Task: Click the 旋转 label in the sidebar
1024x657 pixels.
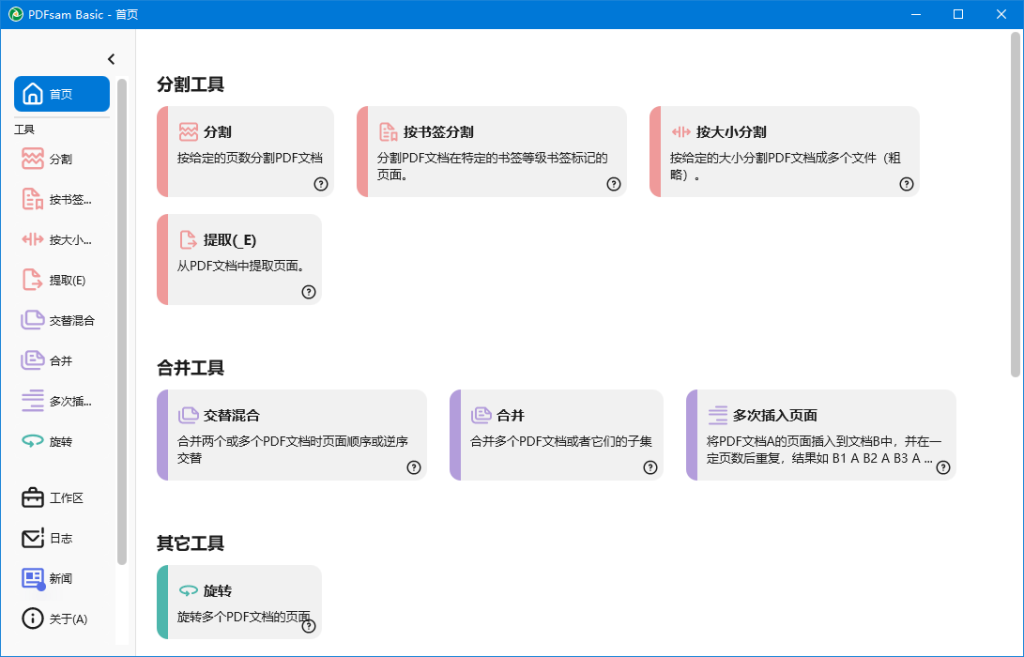Action: [x=61, y=442]
